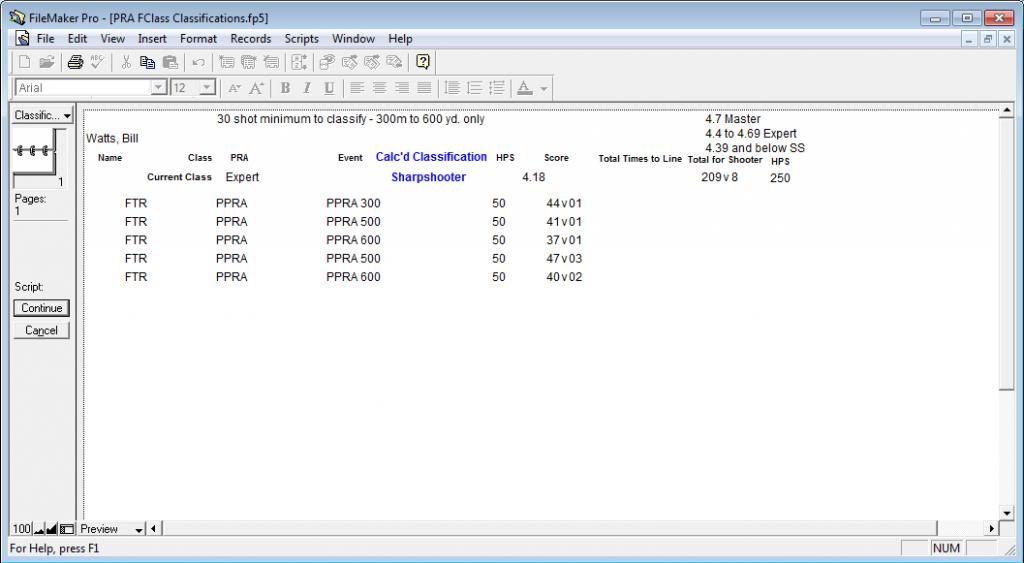
Task: Open the Scripts menu
Action: point(302,39)
